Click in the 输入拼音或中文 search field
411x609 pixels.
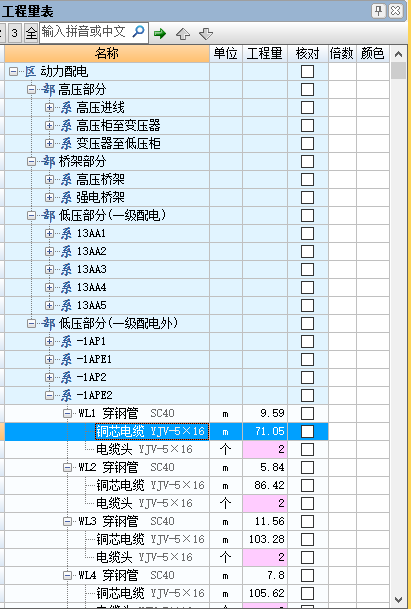[85, 32]
